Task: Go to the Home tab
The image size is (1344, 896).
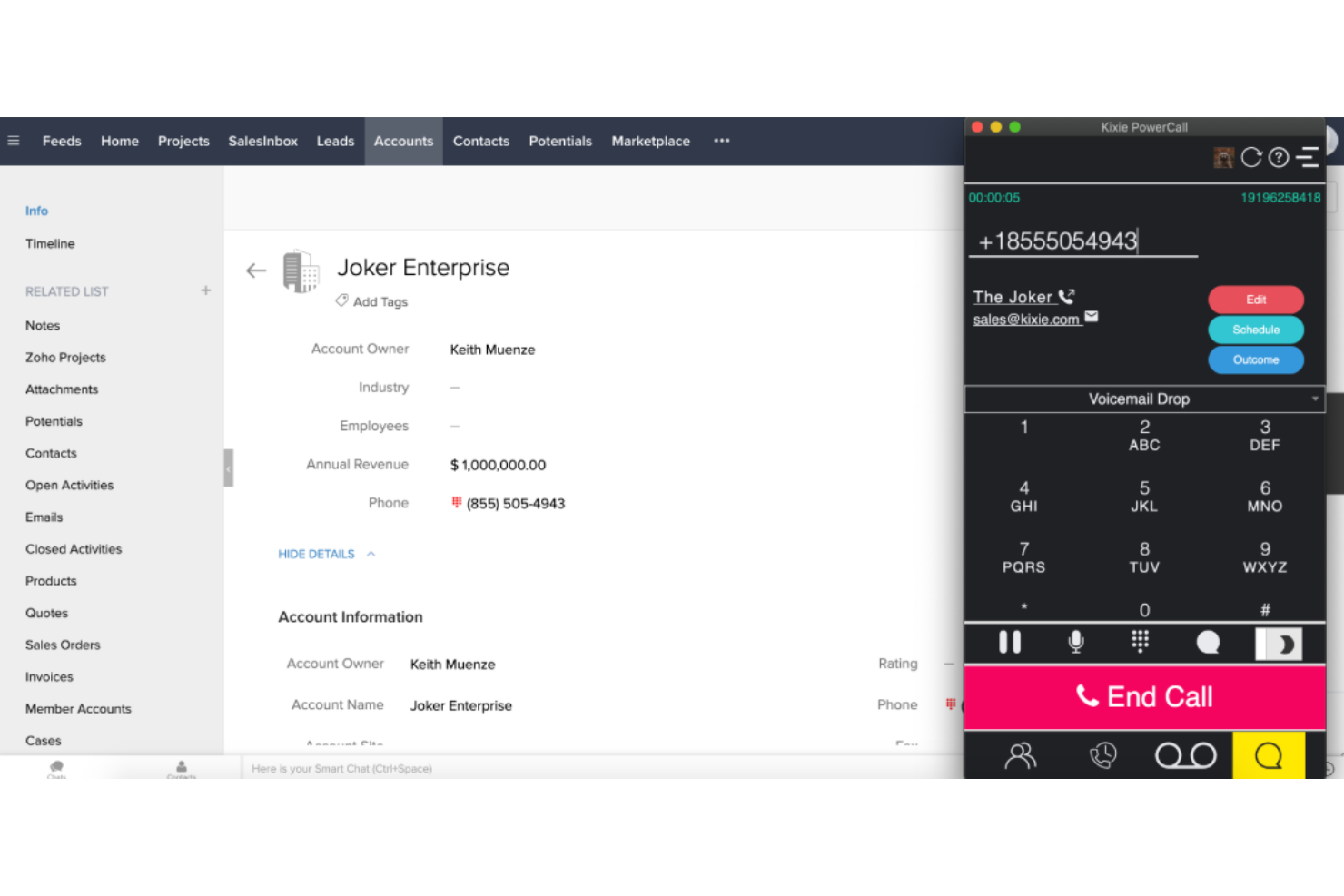Action: 120,141
